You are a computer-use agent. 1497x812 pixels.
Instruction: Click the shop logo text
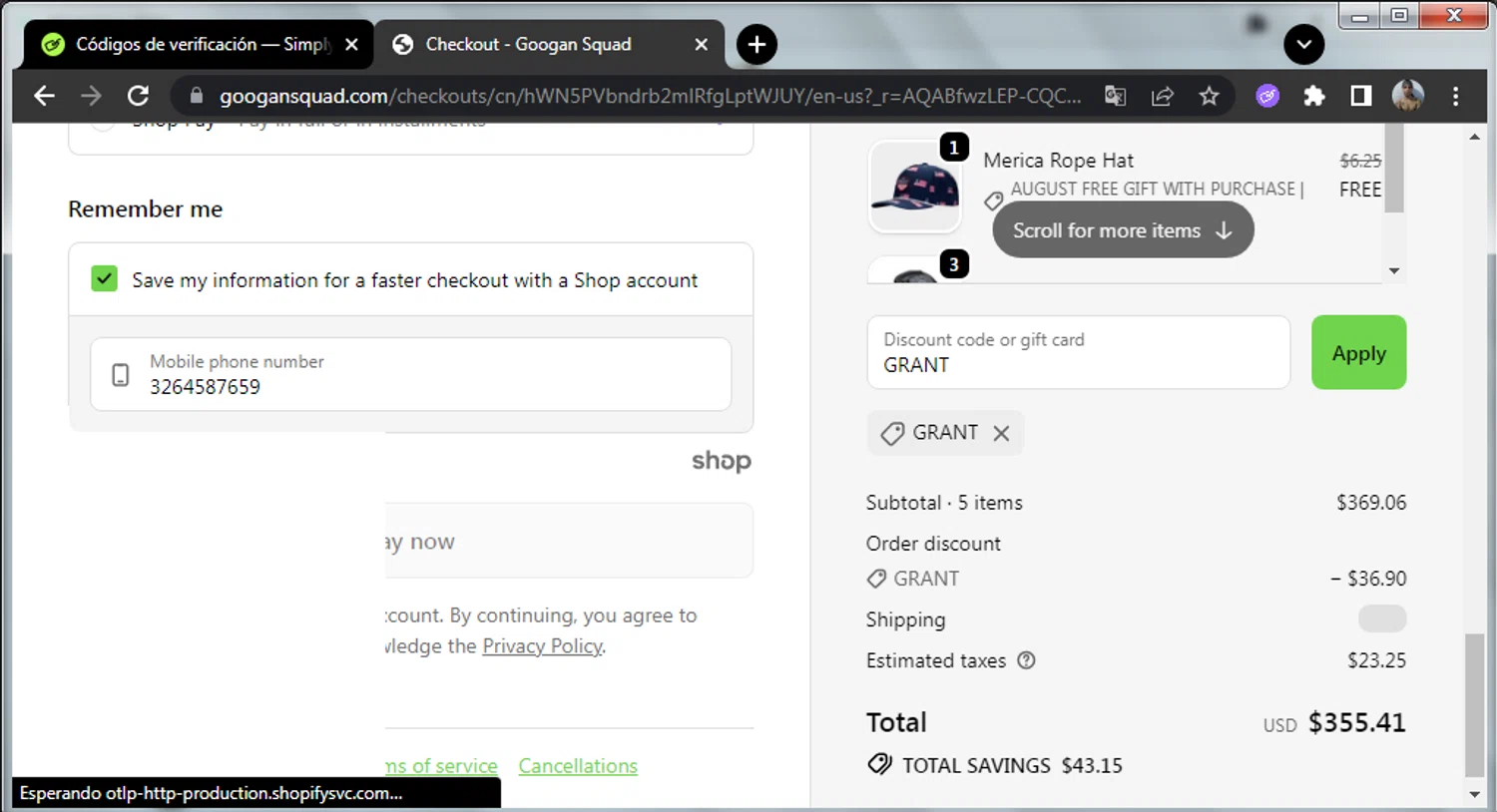coord(722,460)
